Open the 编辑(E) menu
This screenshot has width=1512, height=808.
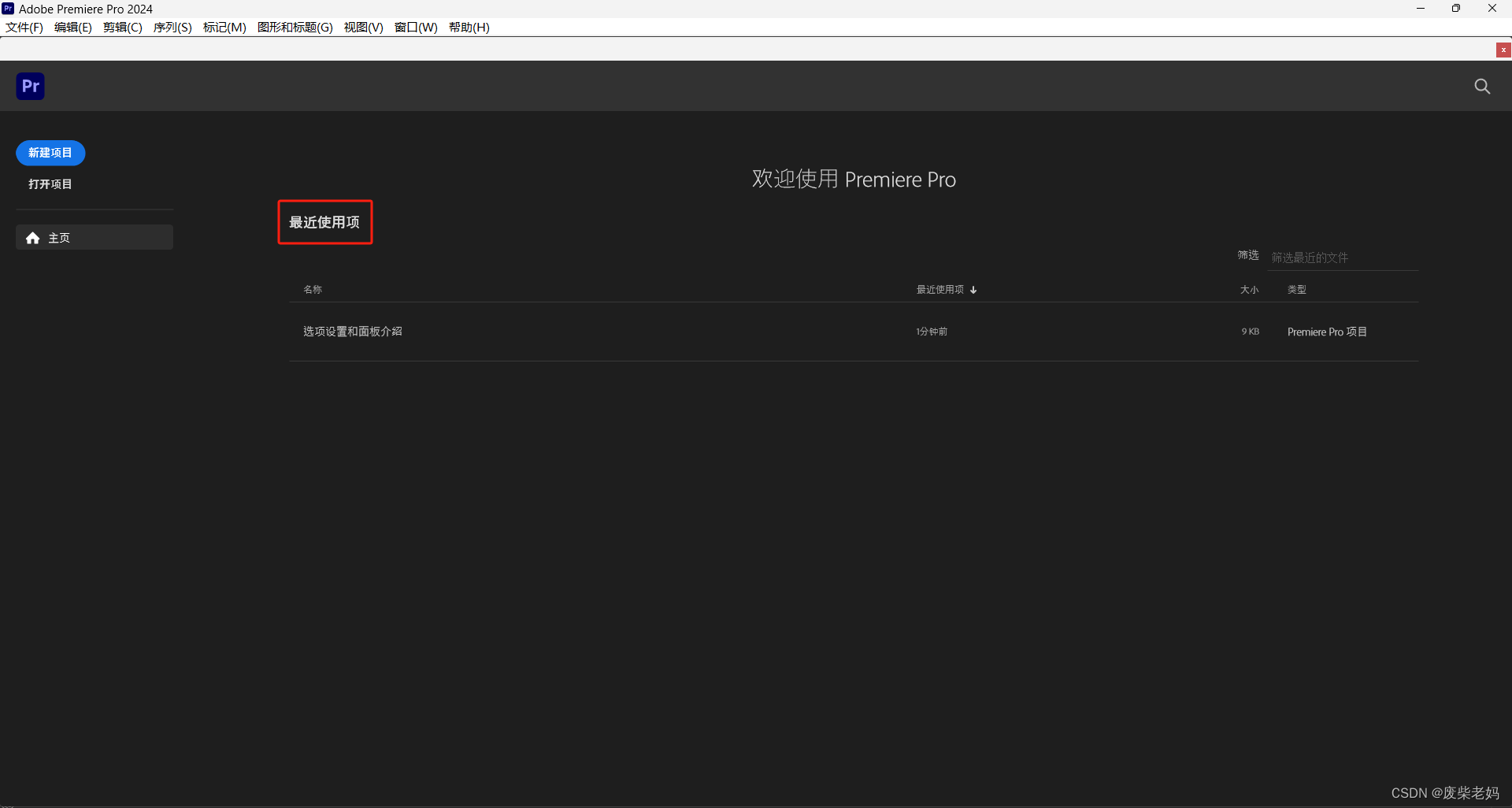tap(73, 28)
